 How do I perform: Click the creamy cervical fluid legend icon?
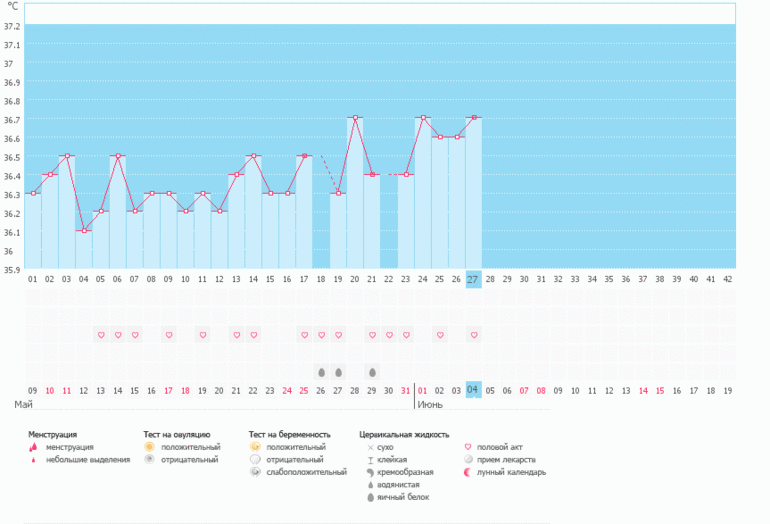370,471
